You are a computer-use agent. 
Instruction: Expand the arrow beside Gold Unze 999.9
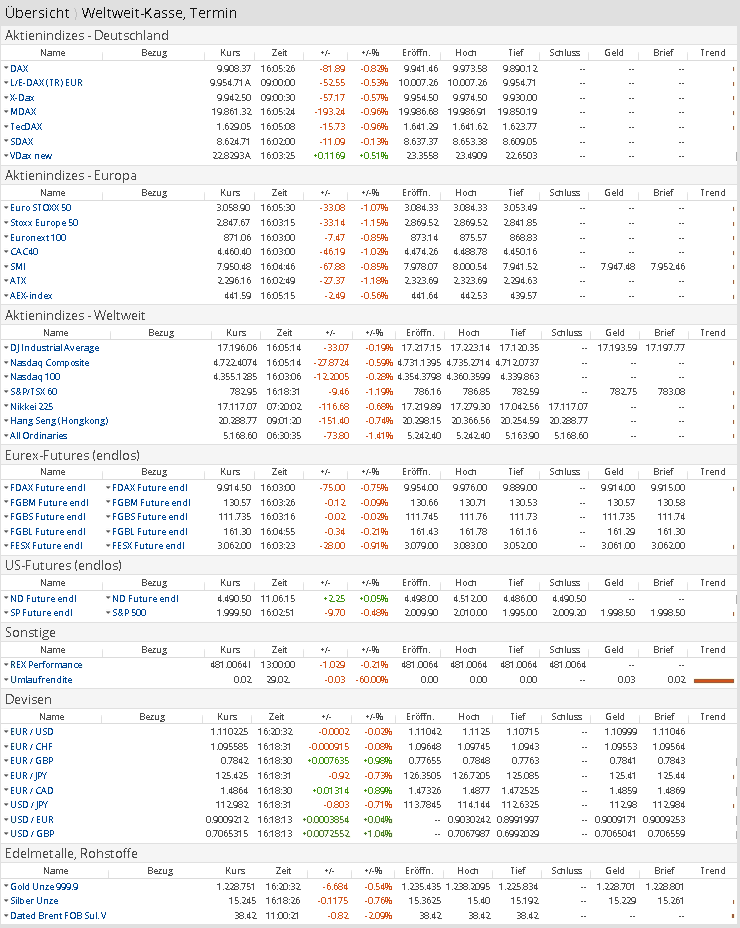coord(5,886)
